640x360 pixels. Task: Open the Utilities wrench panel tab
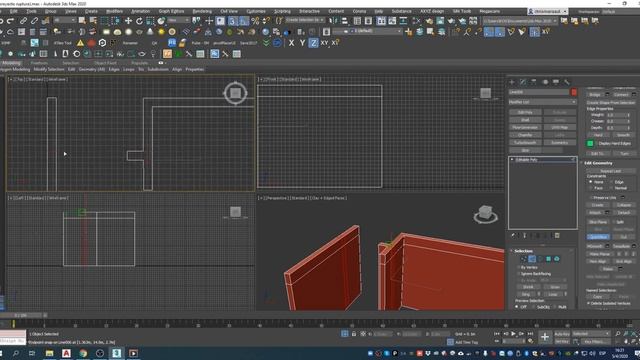[567, 82]
